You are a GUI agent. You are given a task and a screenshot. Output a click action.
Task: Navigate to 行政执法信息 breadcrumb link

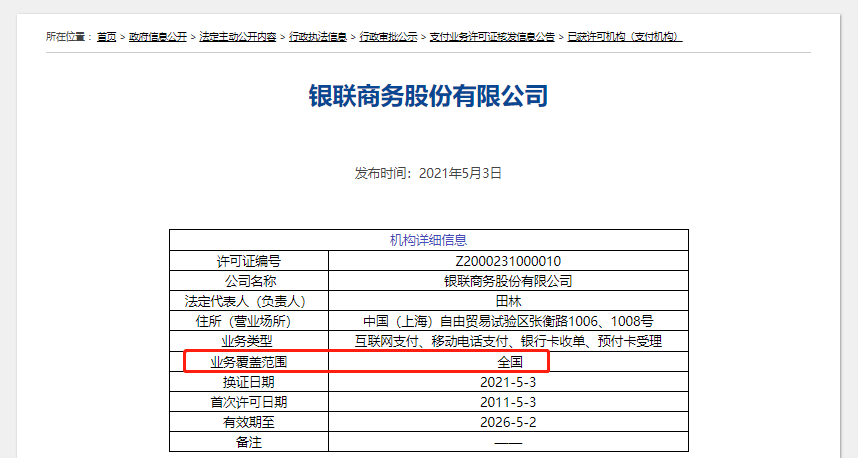click(318, 37)
